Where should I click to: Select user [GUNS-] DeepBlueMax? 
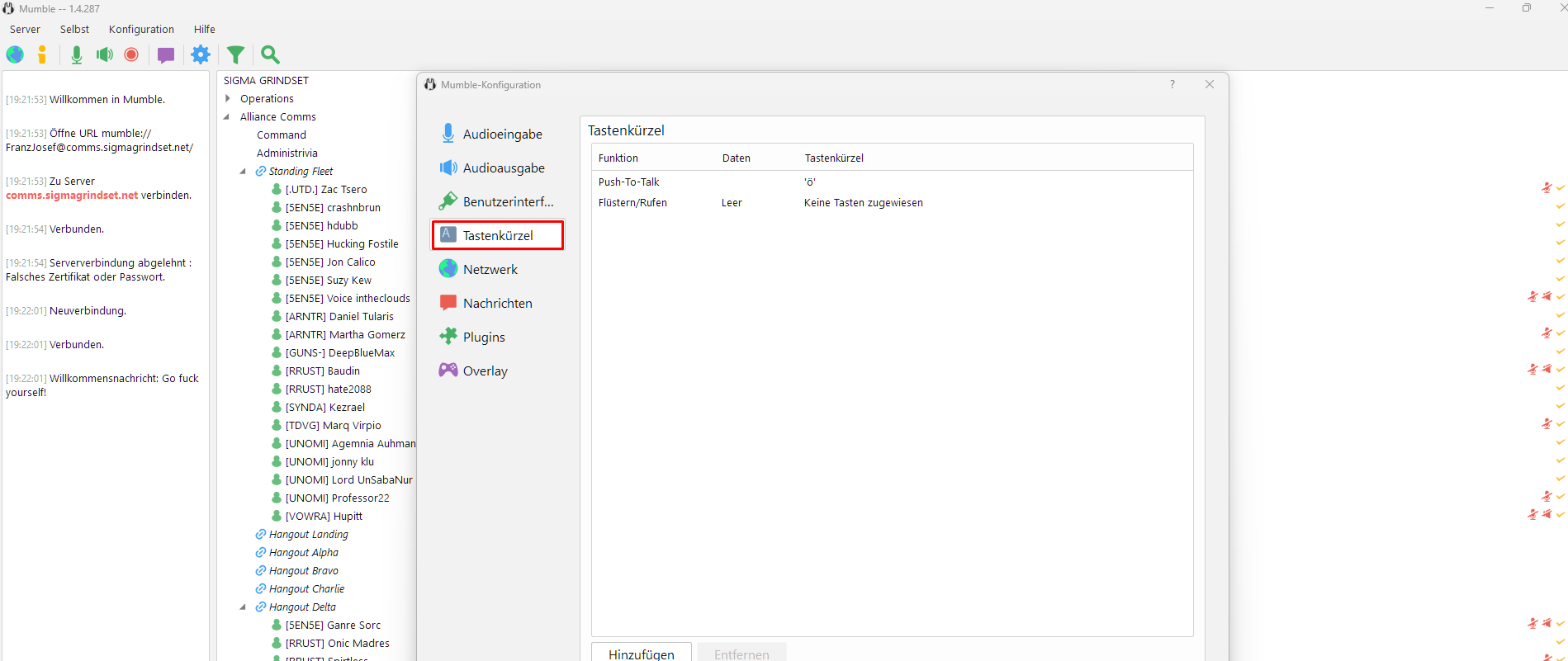[340, 352]
